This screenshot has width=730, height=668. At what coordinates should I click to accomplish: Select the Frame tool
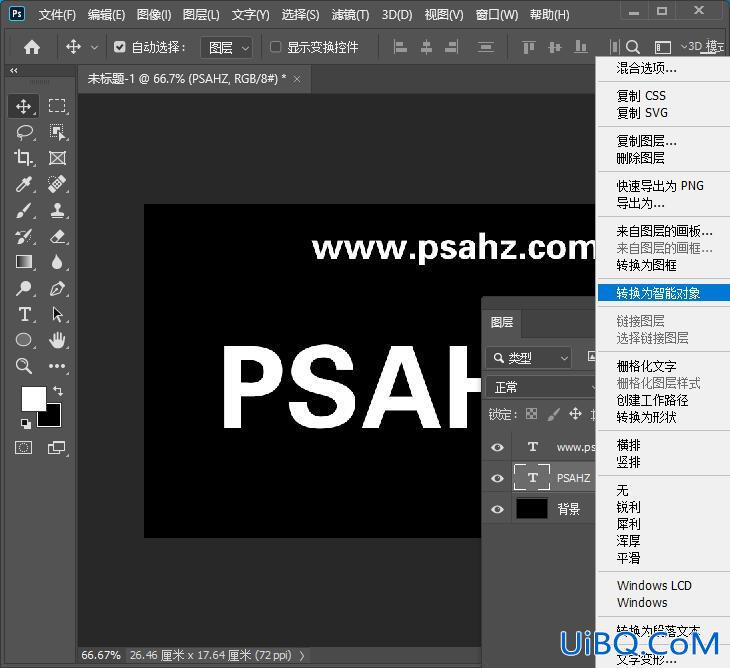(x=57, y=158)
